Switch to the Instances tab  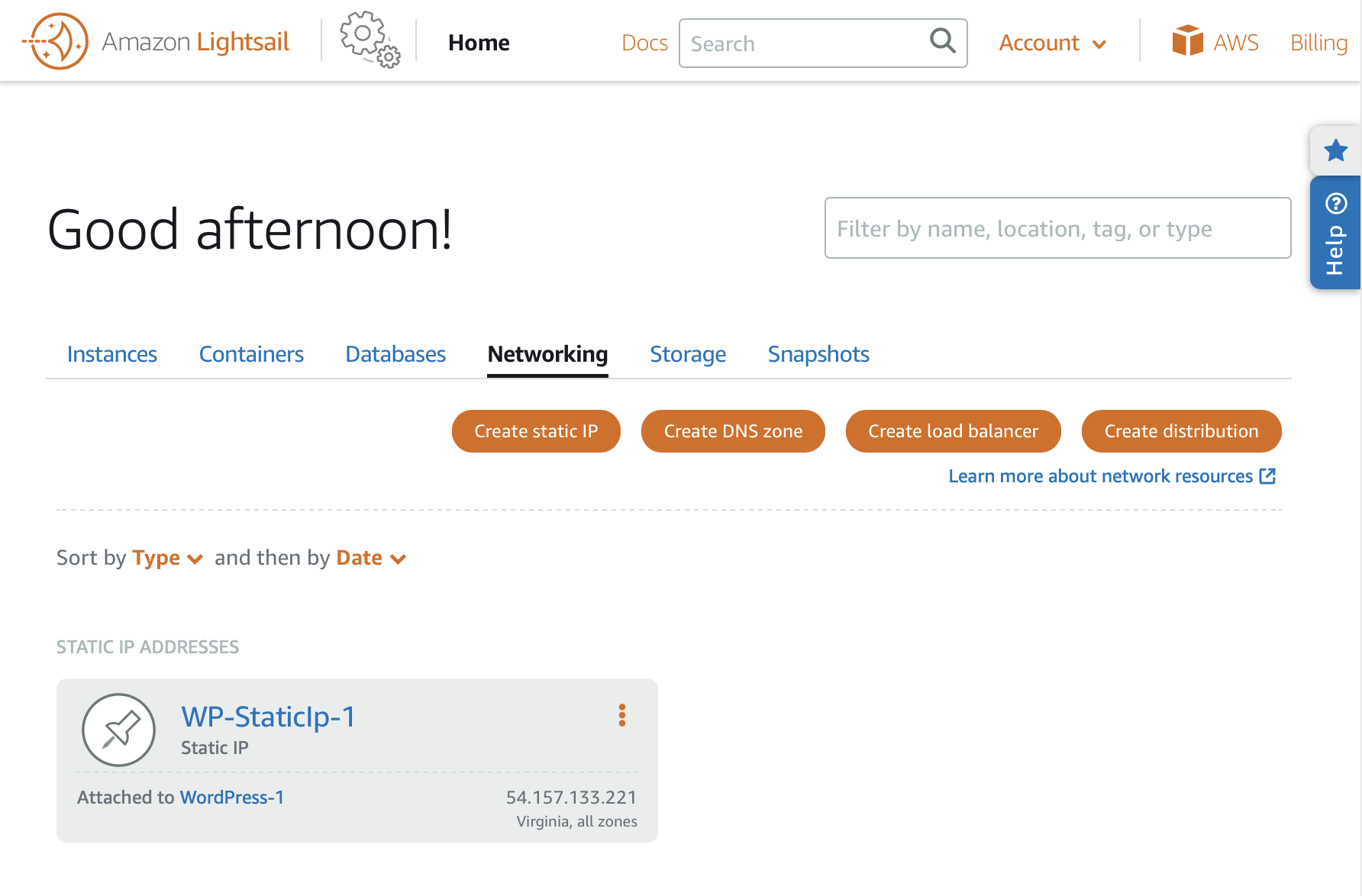coord(112,354)
